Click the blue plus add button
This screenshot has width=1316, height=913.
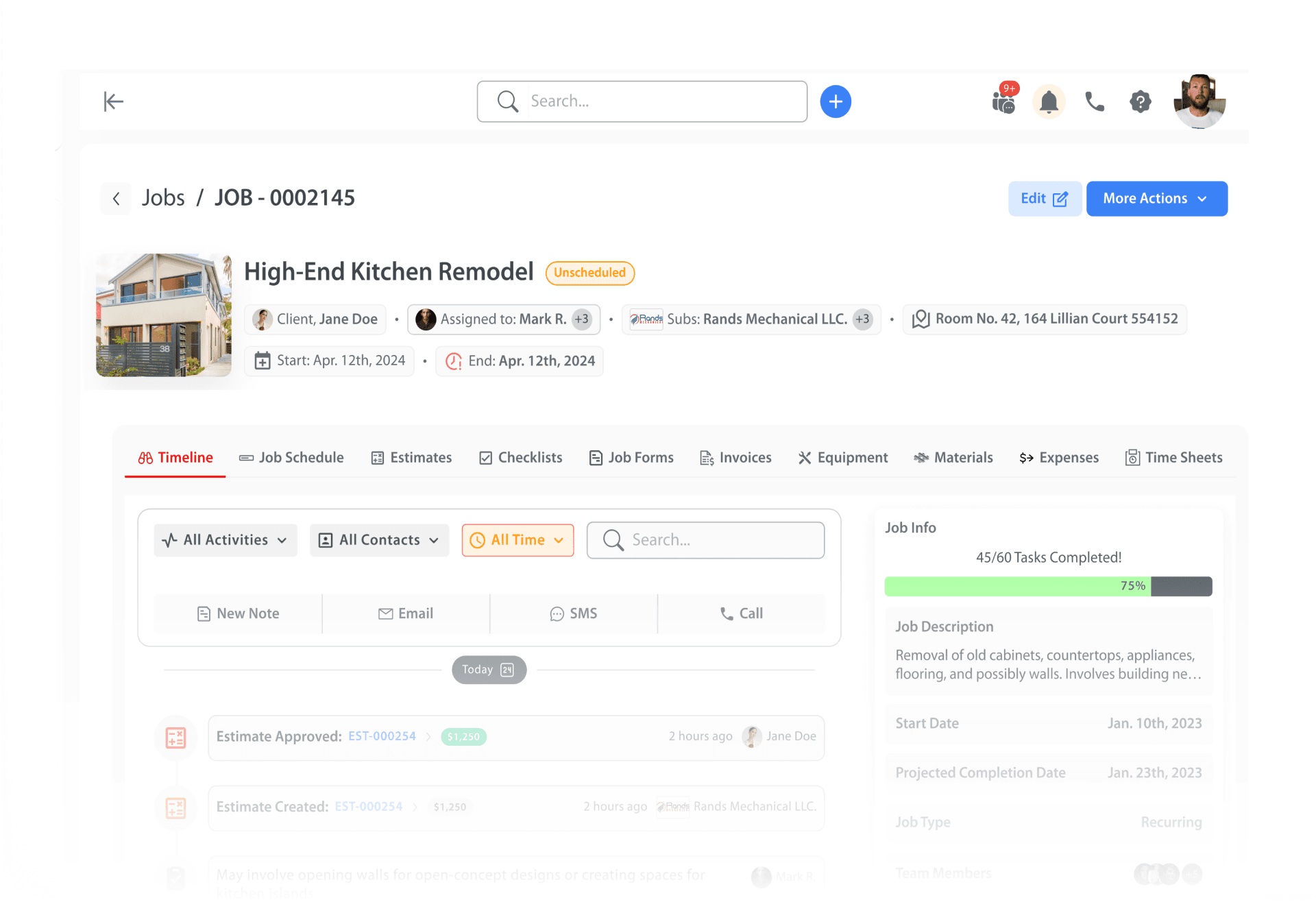click(836, 101)
